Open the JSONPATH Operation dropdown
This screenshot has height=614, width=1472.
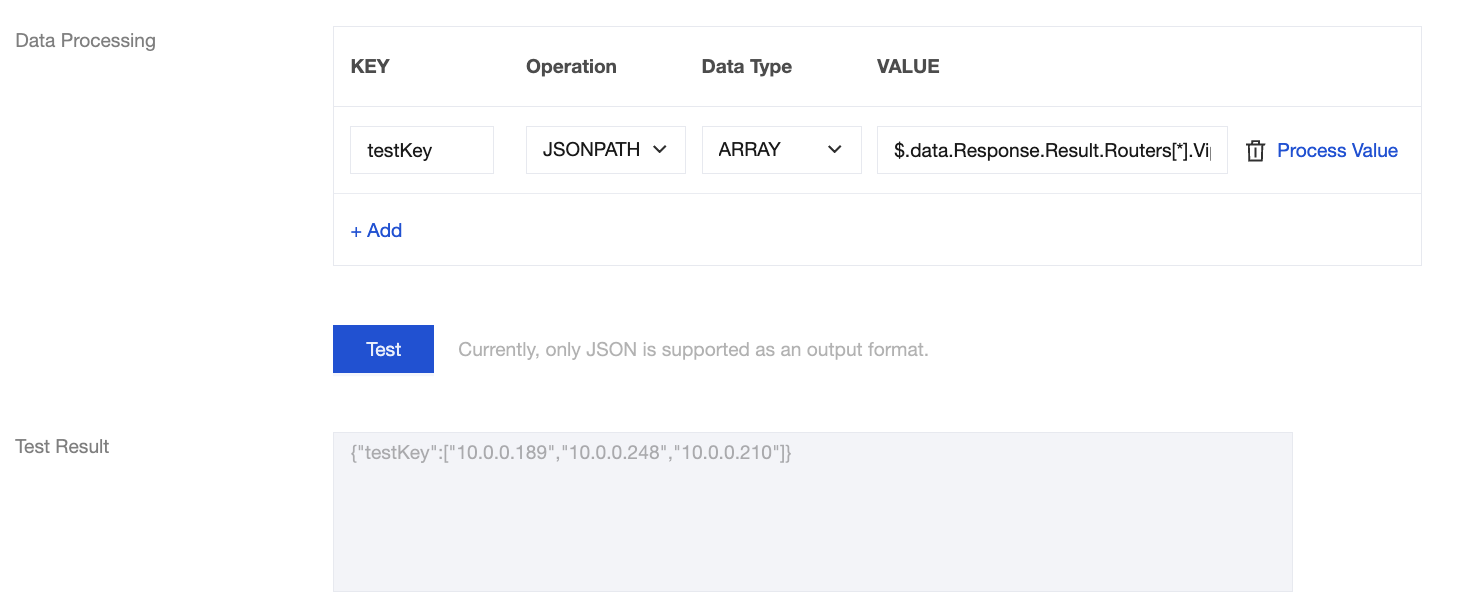tap(605, 150)
